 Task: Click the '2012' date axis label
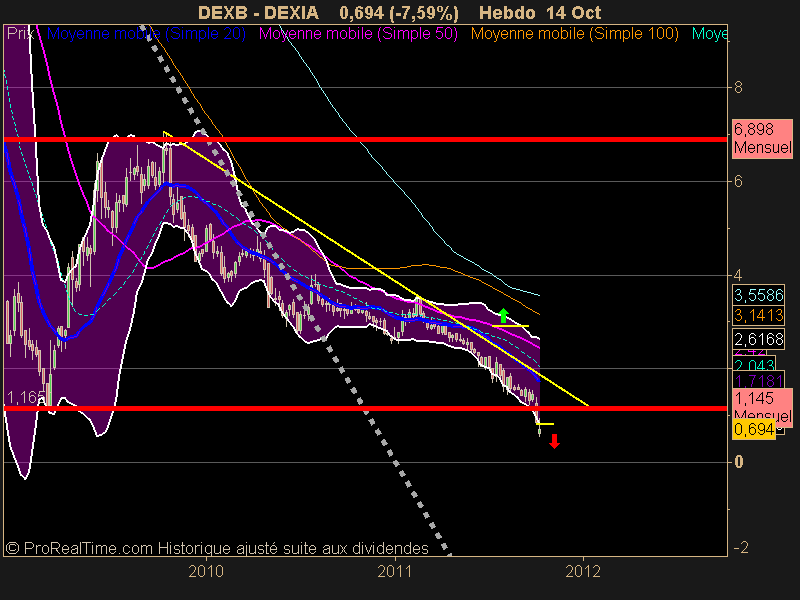coord(583,571)
